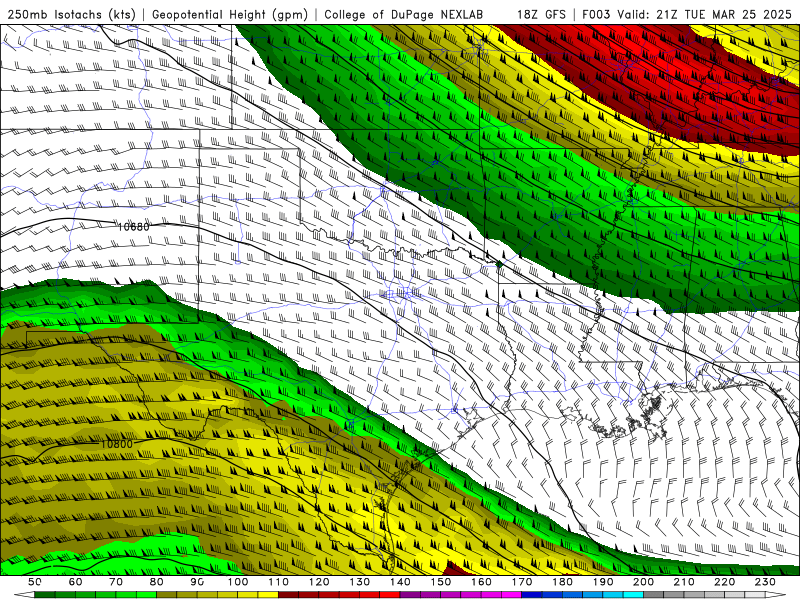Pick the darkest green swatch below 50
The height and width of the screenshot is (600, 800).
pyautogui.click(x=44, y=595)
